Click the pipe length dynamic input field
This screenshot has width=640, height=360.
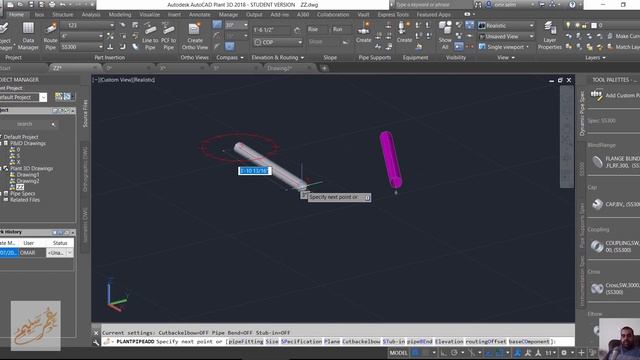pos(255,171)
